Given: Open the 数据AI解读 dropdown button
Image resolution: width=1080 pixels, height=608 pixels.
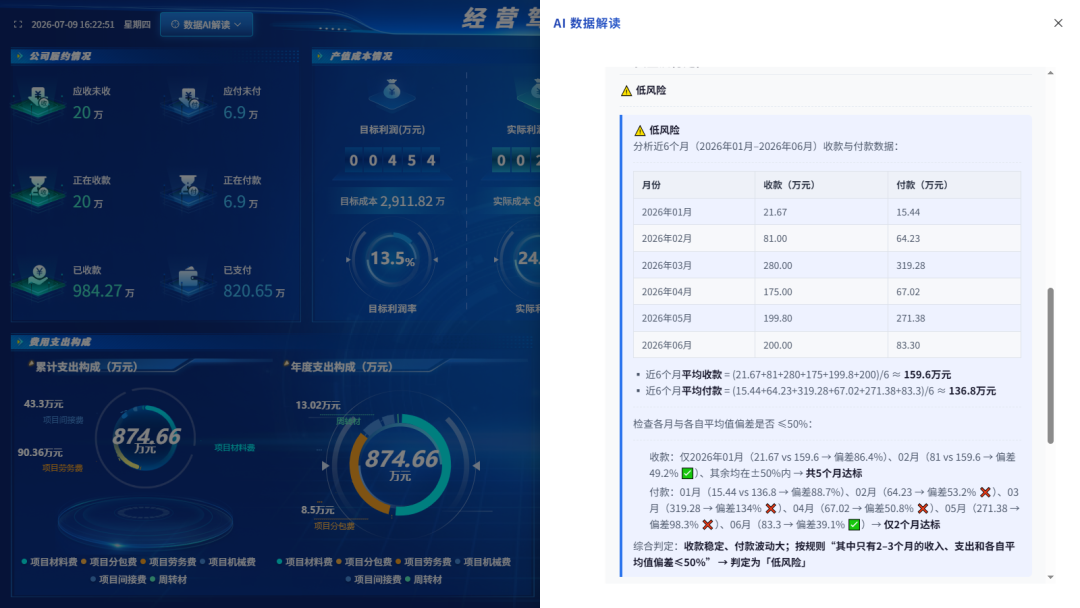Looking at the screenshot, I should [206, 24].
